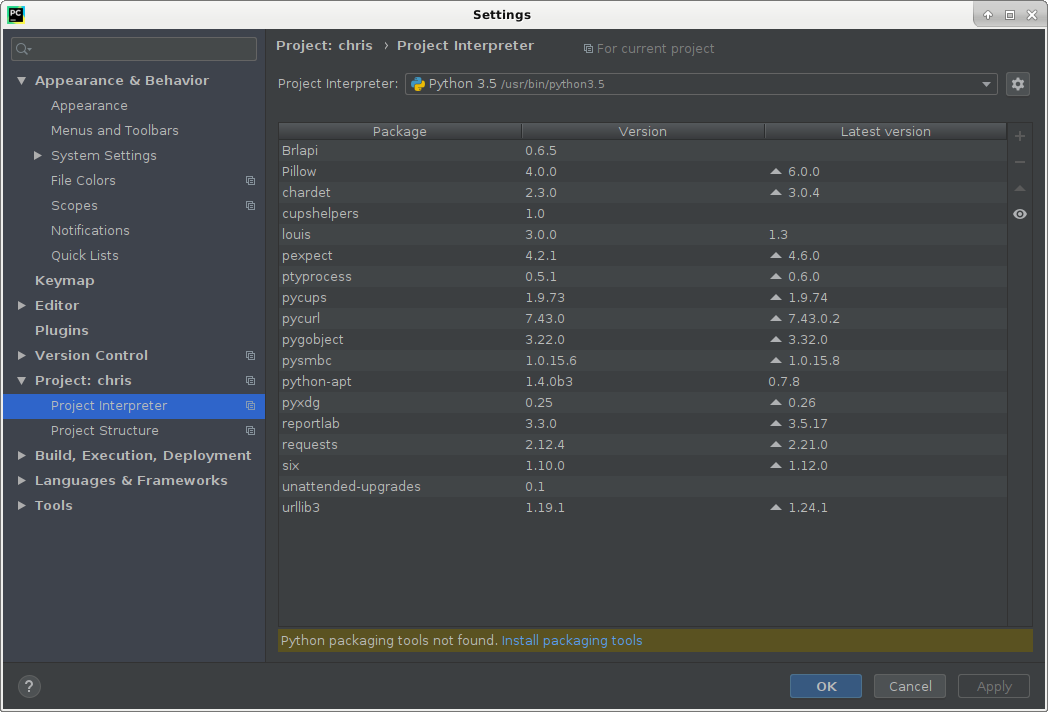1048x712 pixels.
Task: Select the pyxdg package row
Action: (x=642, y=402)
